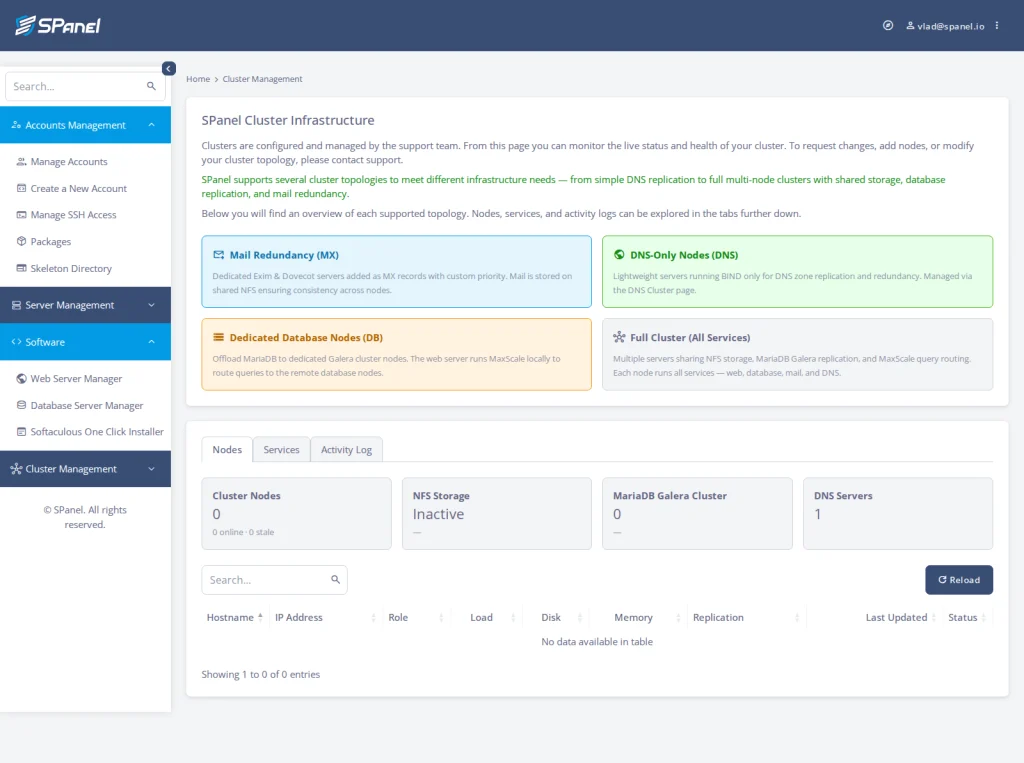1024x763 pixels.
Task: Expand Cluster Management section chevron
Action: (152, 469)
